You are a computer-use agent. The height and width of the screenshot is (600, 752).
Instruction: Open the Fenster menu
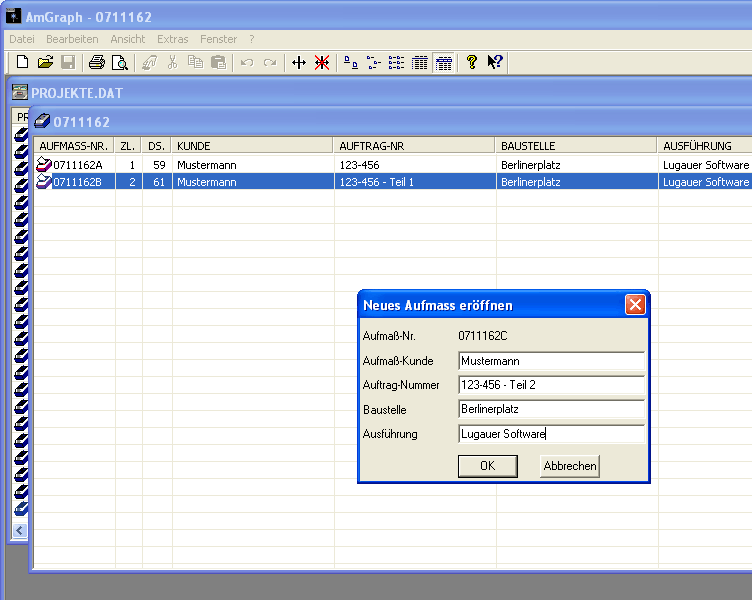pyautogui.click(x=218, y=39)
